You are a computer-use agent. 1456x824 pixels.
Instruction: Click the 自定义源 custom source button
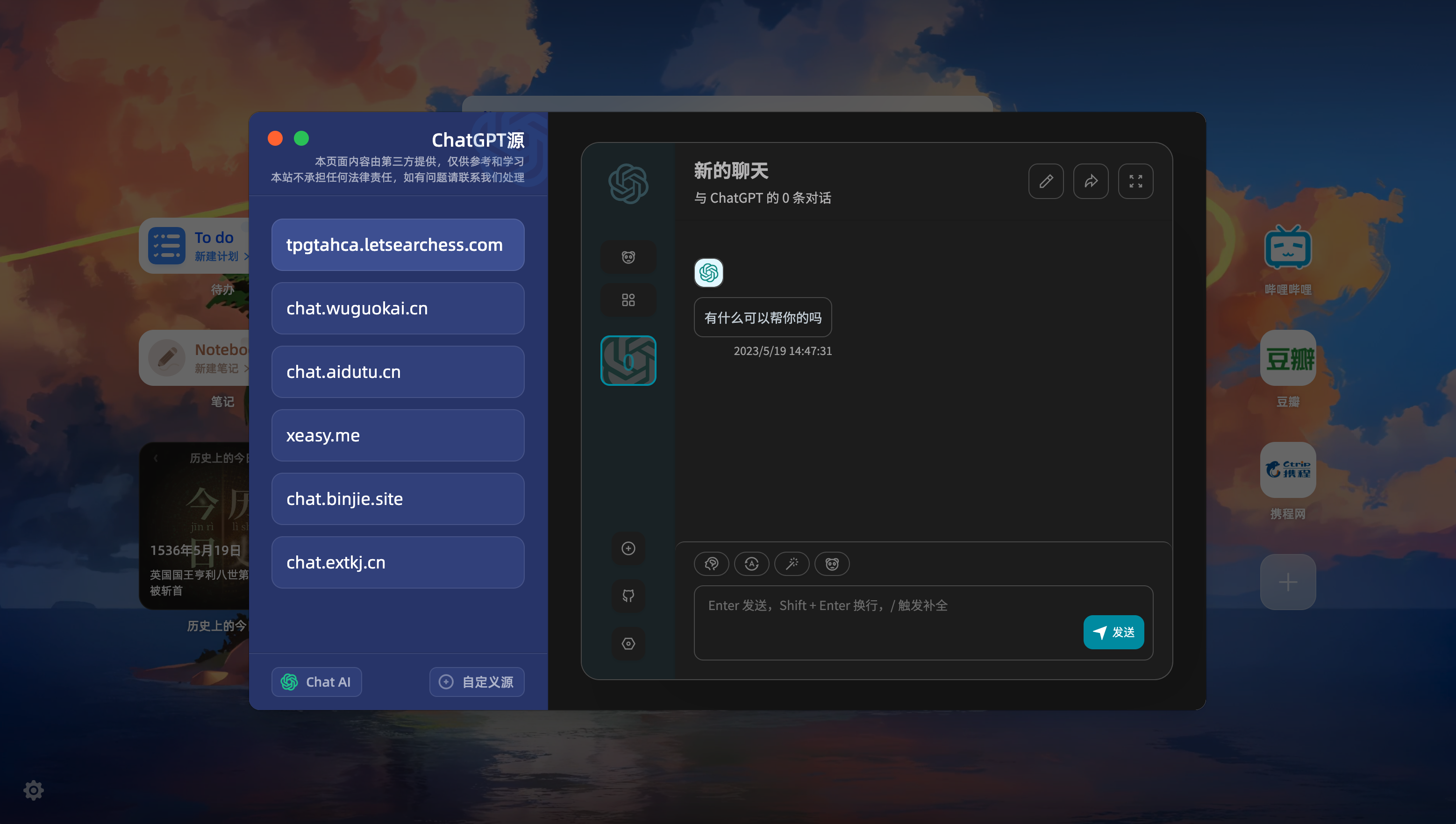[x=477, y=682]
